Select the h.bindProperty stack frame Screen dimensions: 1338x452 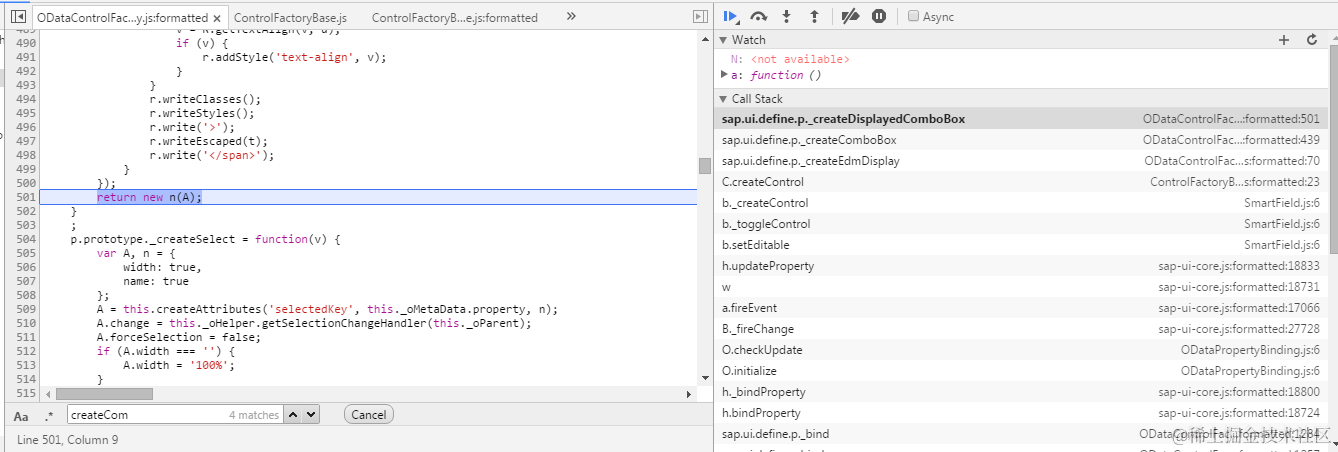(x=1021, y=413)
